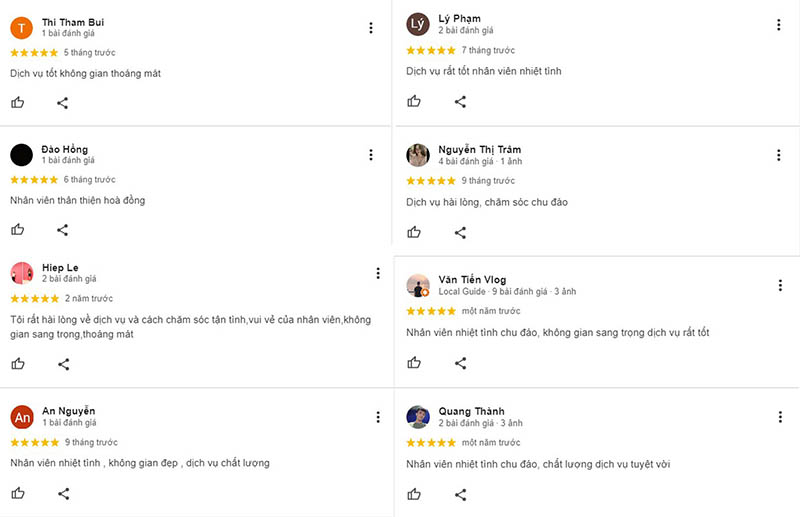Open An Nguyễn's profile name link
800x517 pixels.
tap(68, 411)
